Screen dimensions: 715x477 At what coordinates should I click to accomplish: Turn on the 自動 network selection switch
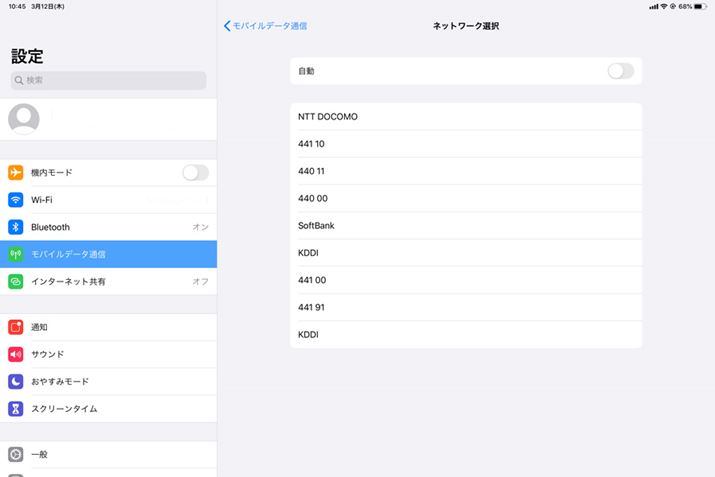pos(621,71)
